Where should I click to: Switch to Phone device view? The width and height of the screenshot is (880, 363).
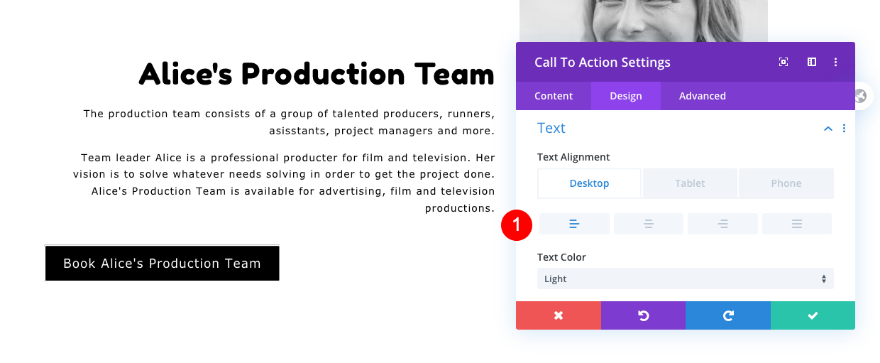click(x=786, y=183)
